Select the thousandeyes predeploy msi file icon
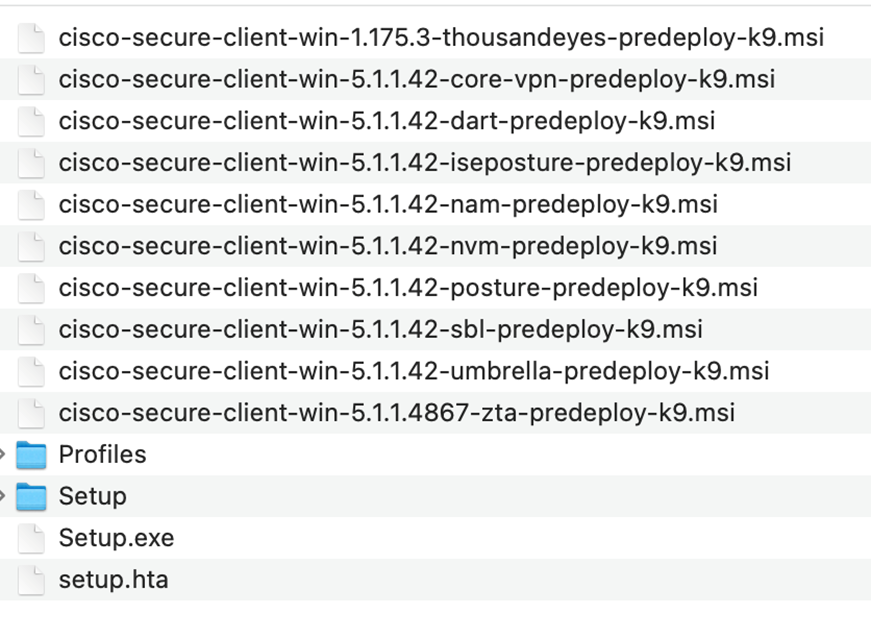The height and width of the screenshot is (638, 871). 31,38
